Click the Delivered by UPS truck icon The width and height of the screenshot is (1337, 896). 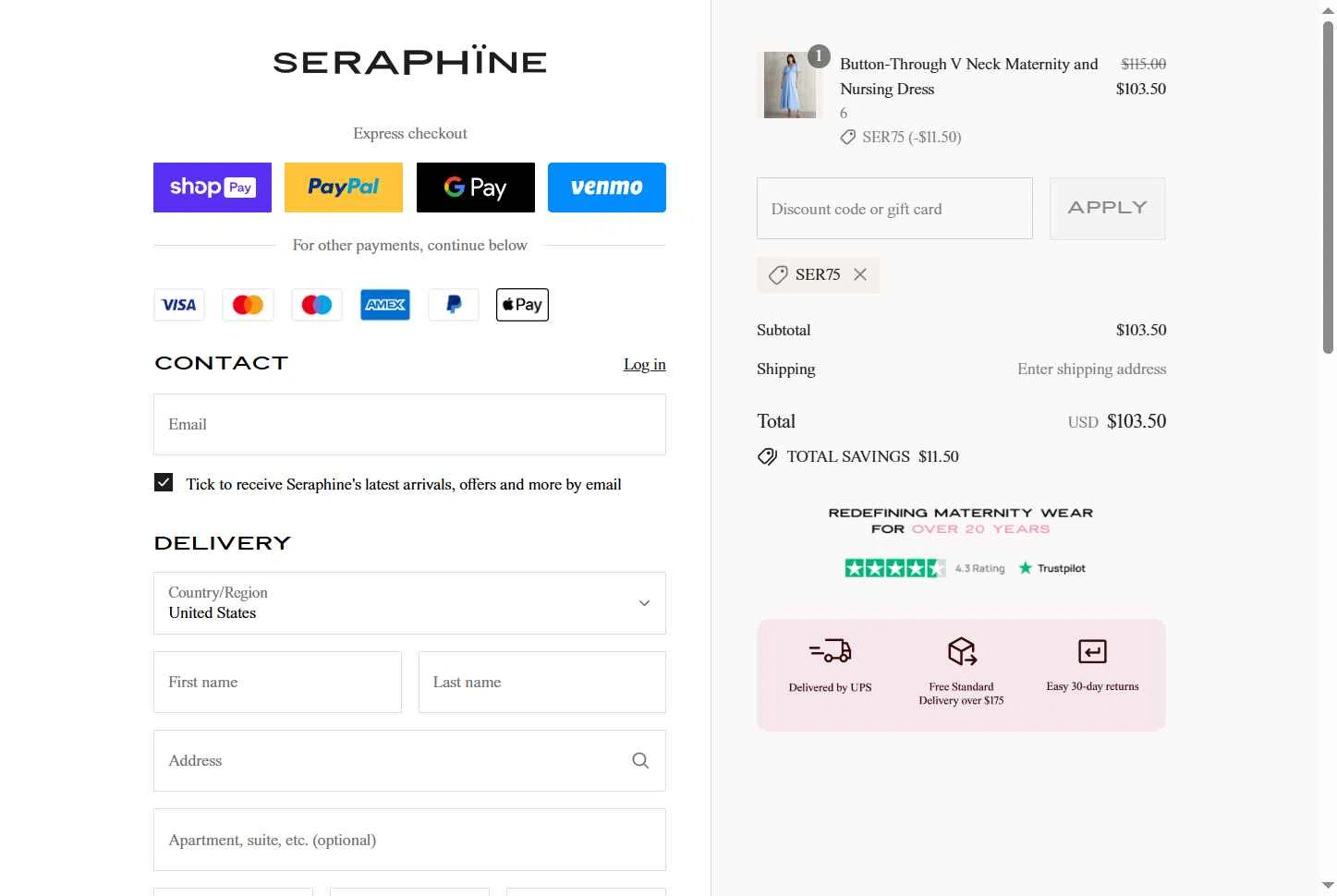tap(830, 651)
